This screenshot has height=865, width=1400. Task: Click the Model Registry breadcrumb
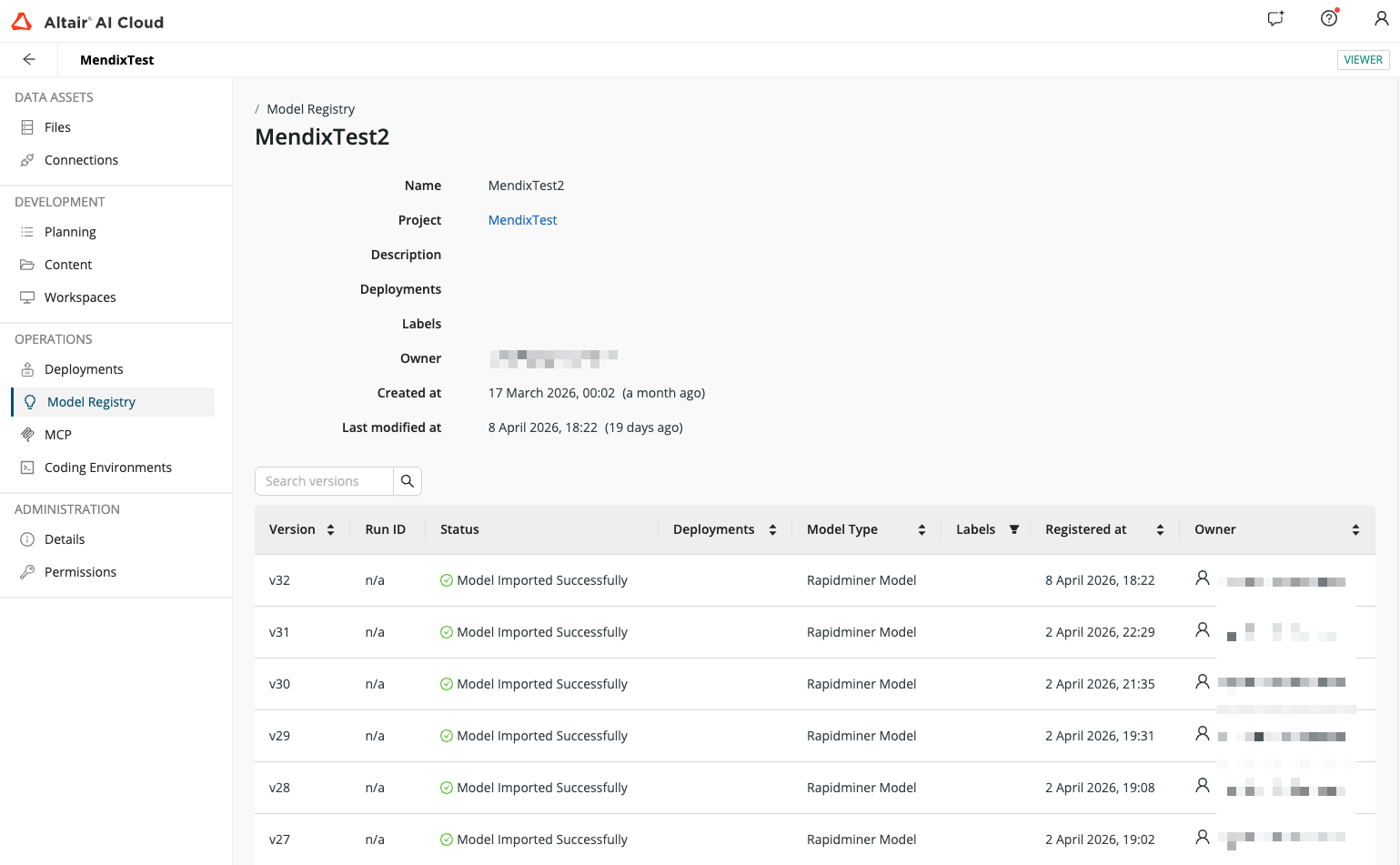310,109
